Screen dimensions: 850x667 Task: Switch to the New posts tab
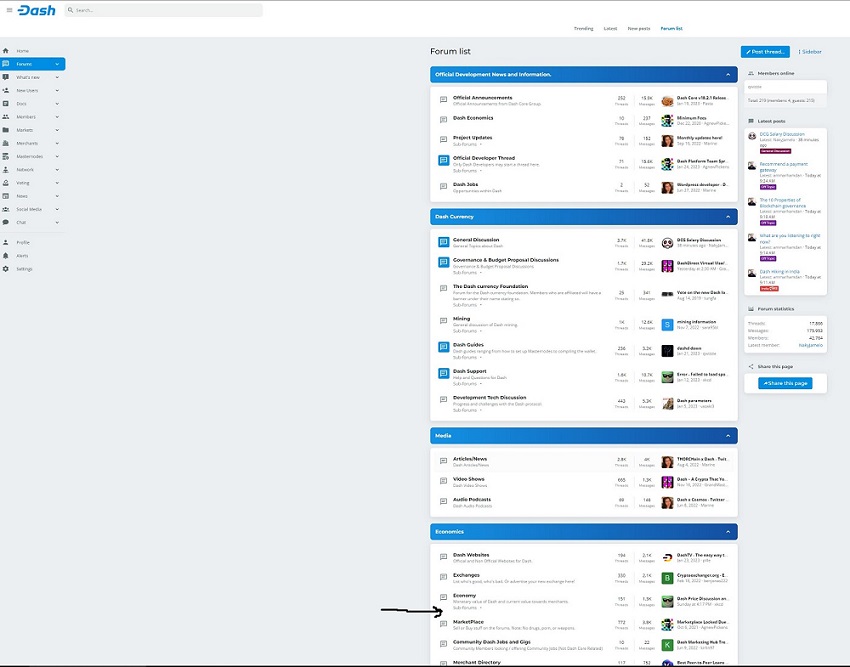(x=639, y=28)
